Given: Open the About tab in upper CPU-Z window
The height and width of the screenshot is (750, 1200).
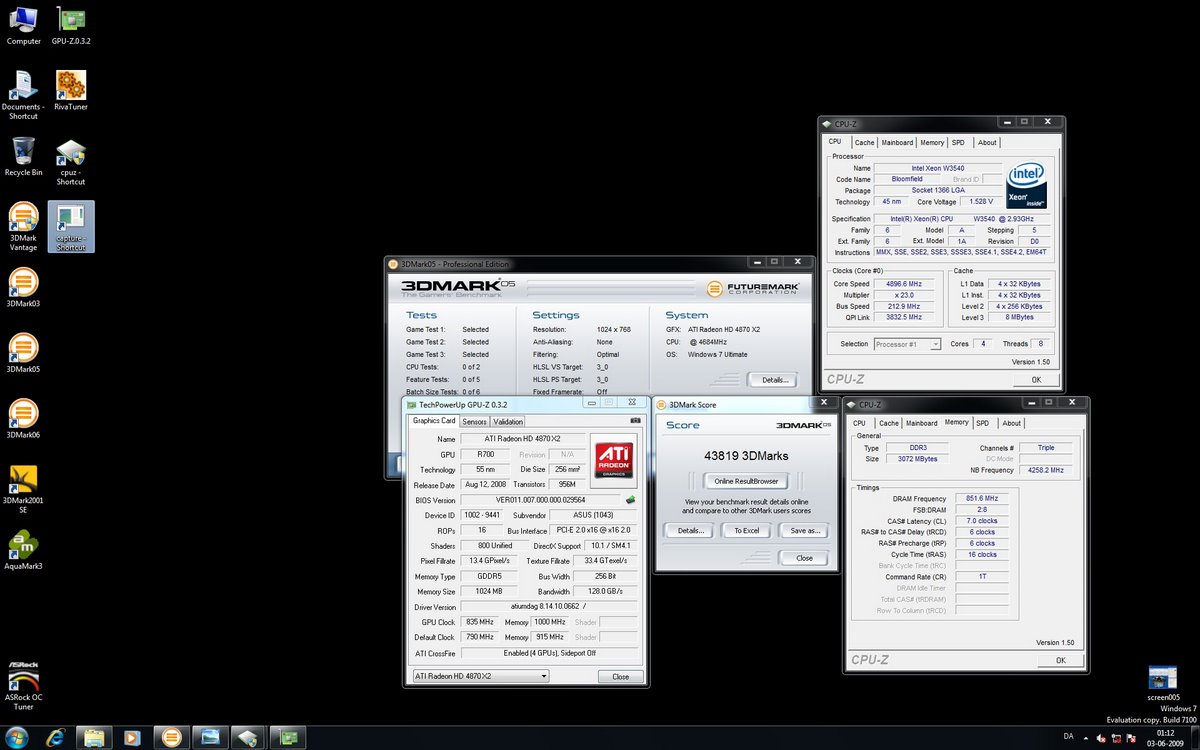Looking at the screenshot, I should 987,143.
